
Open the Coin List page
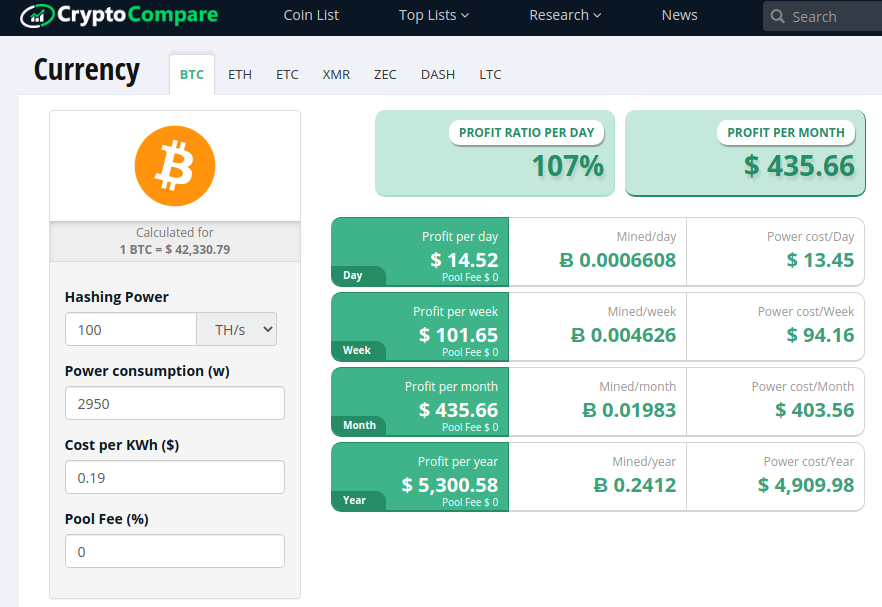311,15
